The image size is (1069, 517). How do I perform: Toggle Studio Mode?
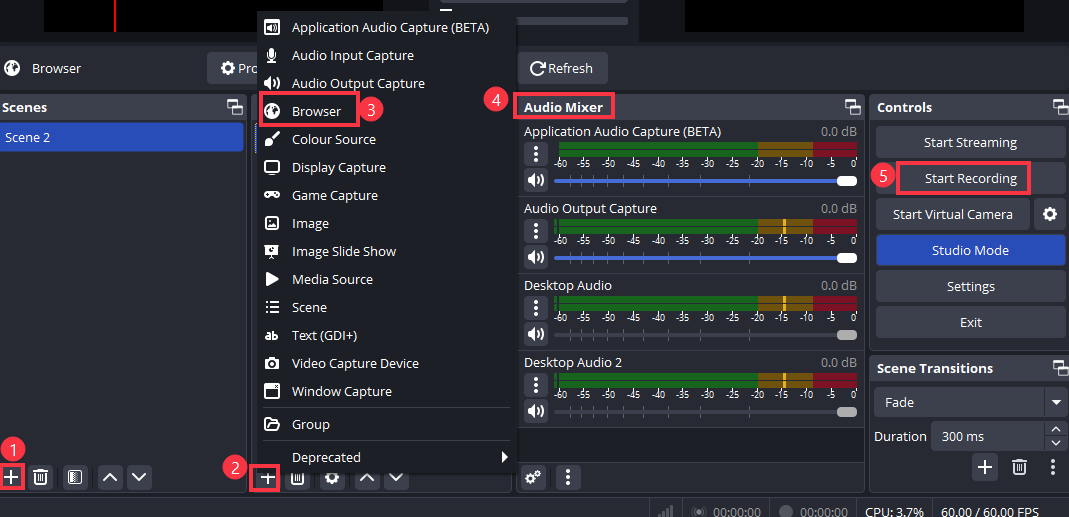(x=970, y=250)
